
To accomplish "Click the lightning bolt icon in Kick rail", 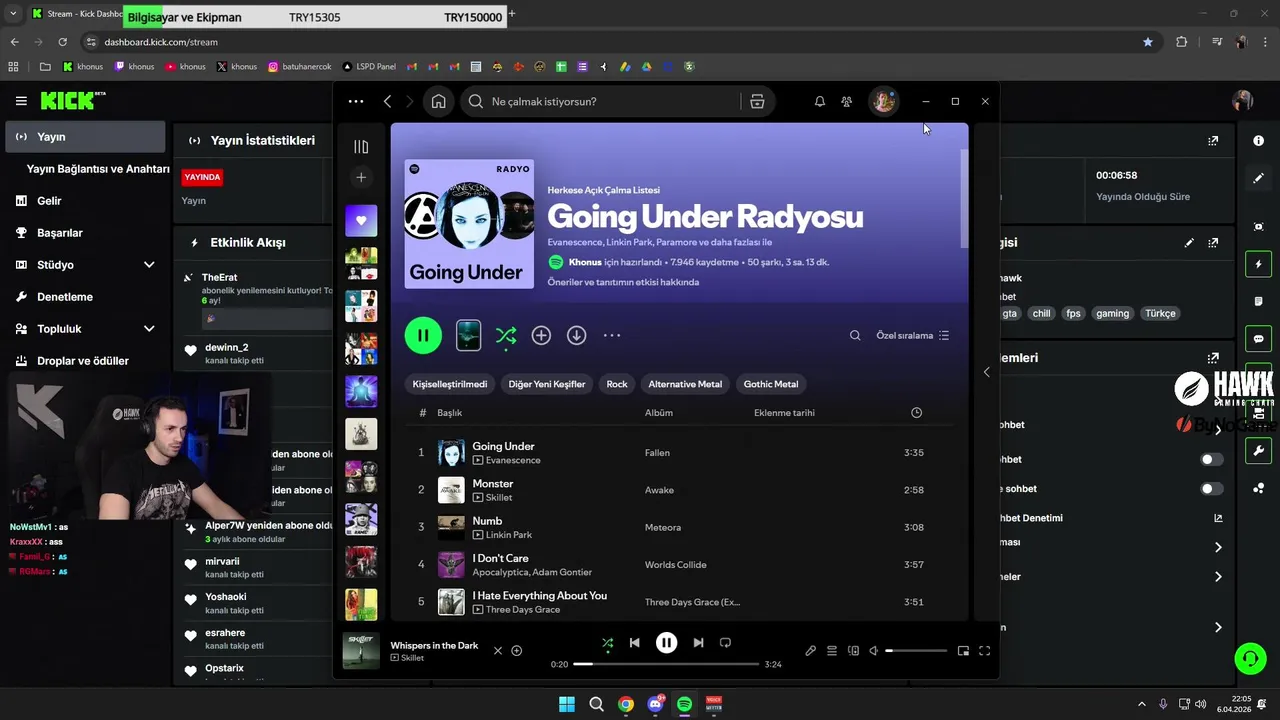I will click(x=1258, y=264).
